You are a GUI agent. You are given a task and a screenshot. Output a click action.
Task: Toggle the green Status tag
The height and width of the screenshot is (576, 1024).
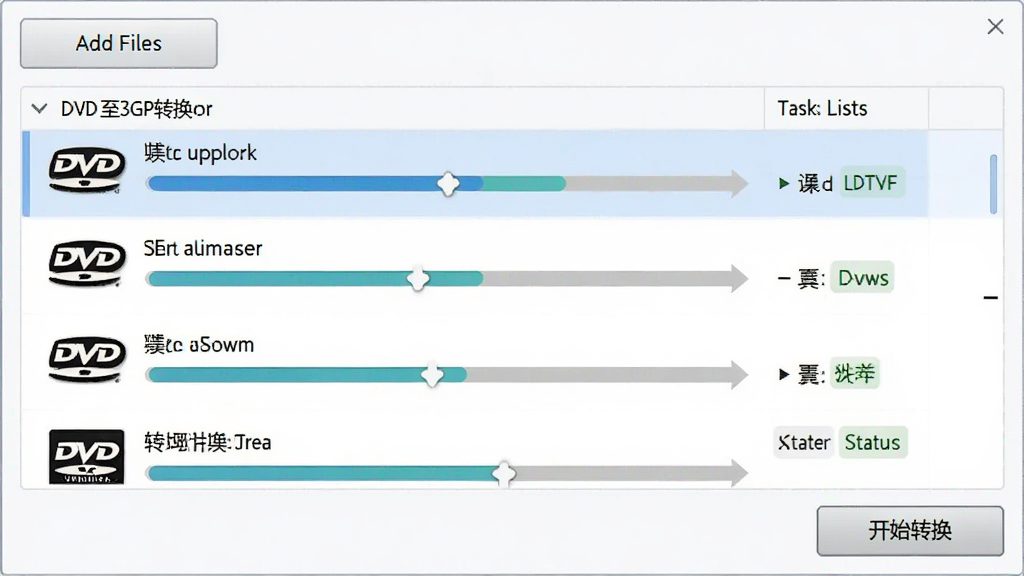click(x=872, y=443)
